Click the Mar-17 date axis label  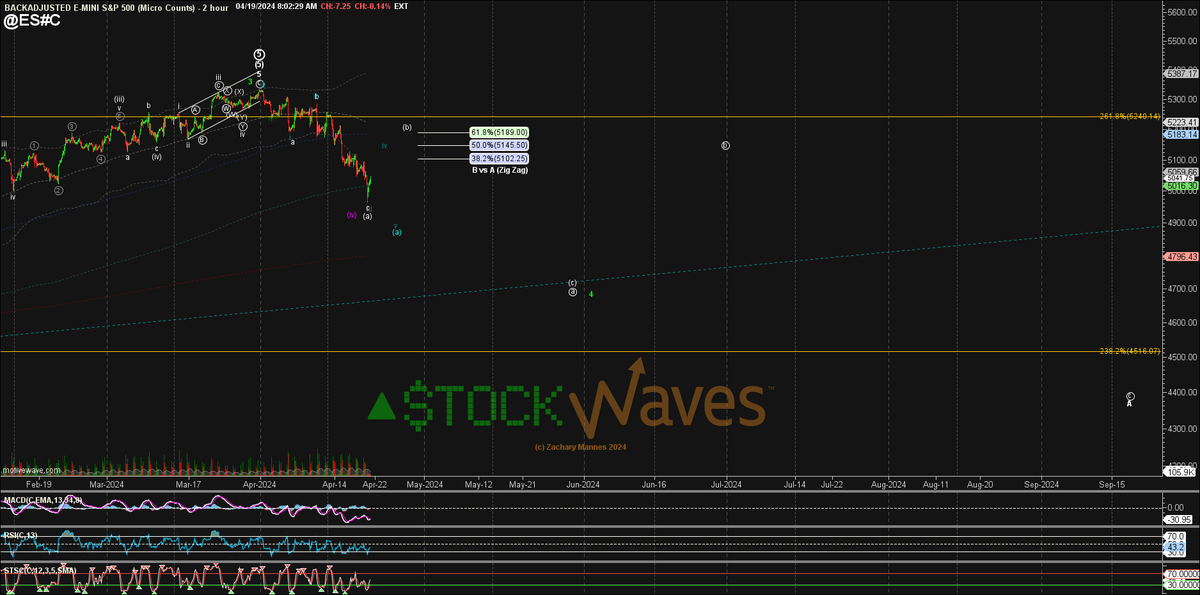pyautogui.click(x=189, y=484)
